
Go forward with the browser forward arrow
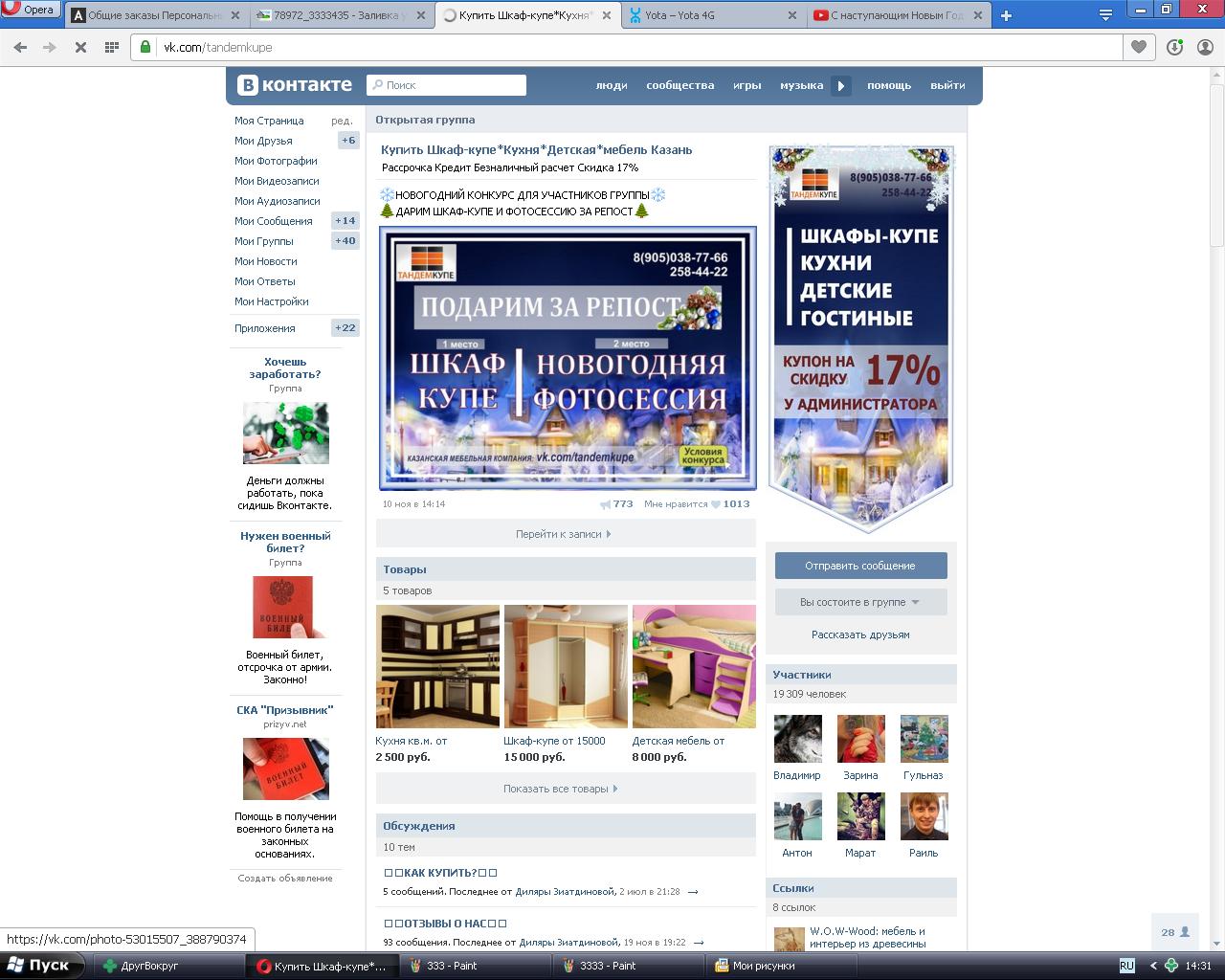(50, 47)
